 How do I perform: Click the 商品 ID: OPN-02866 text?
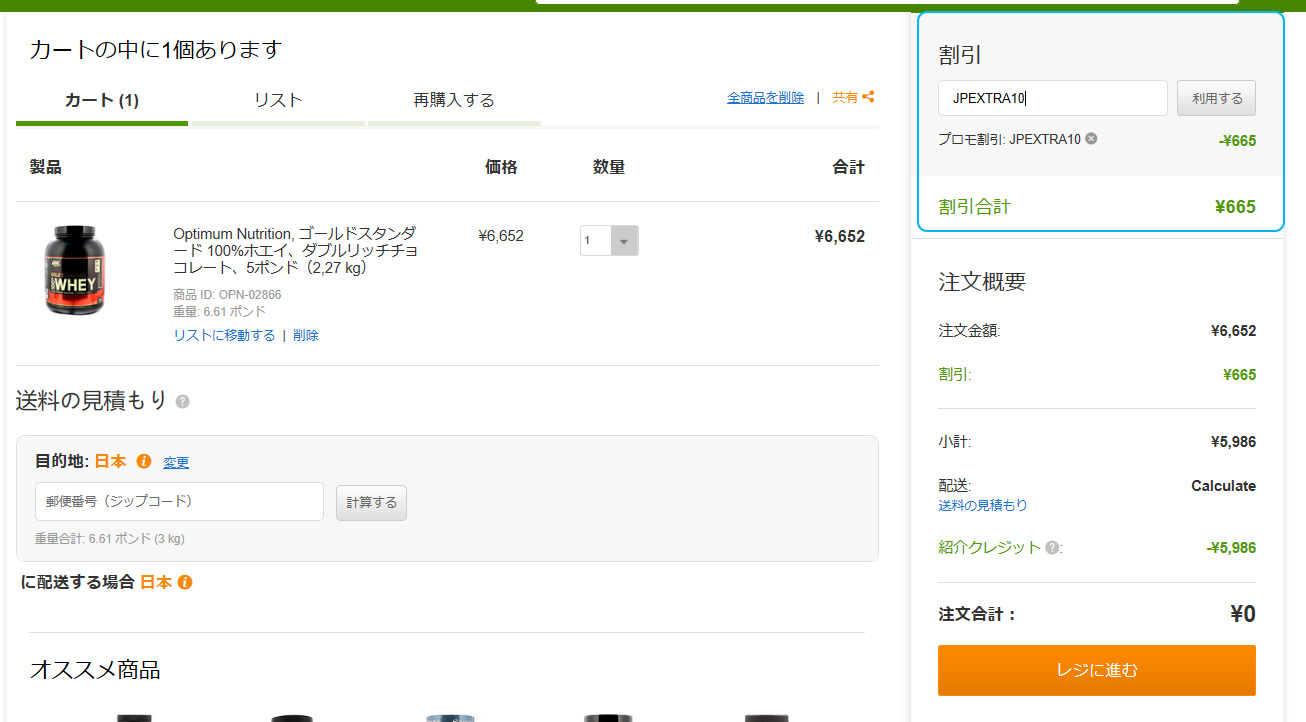(227, 295)
